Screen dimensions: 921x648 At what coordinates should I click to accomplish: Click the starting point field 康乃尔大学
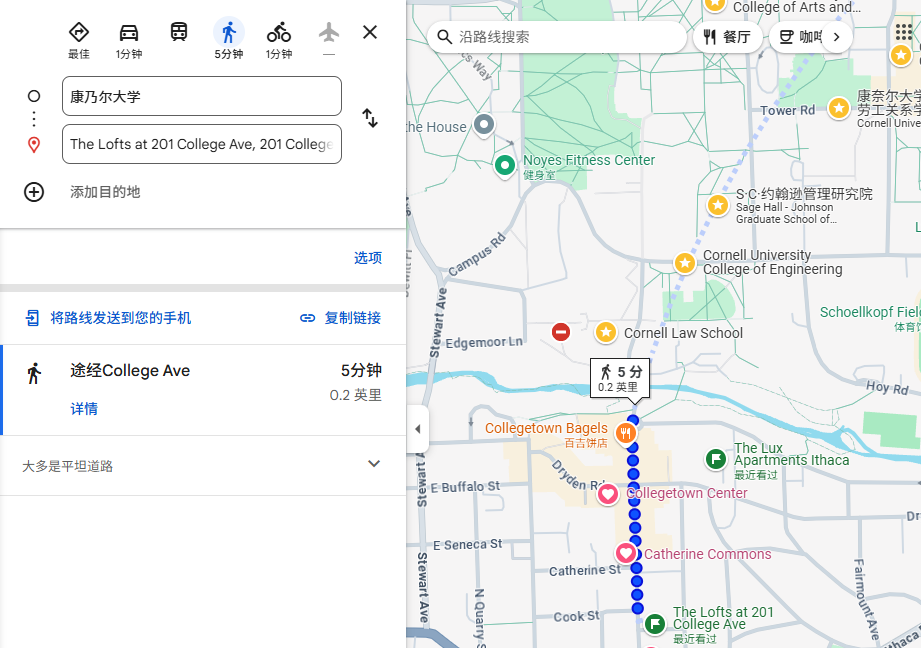coord(201,97)
